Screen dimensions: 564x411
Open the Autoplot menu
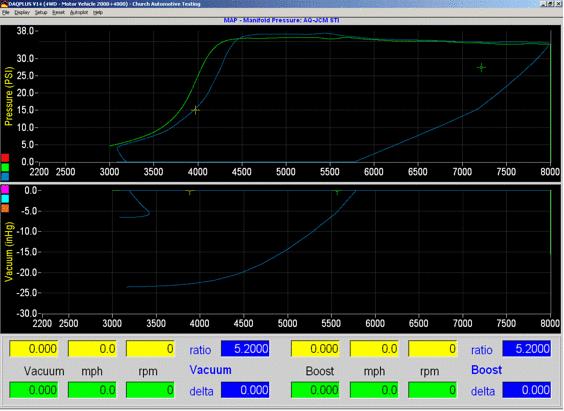pos(79,12)
